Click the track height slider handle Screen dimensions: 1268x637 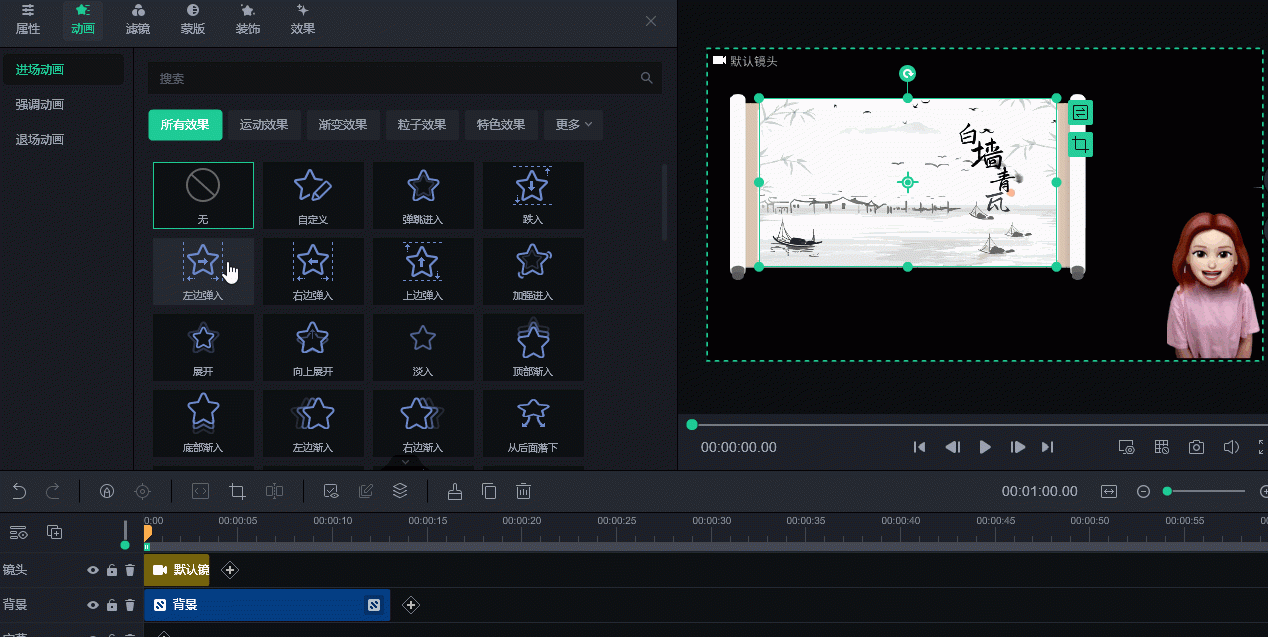point(125,545)
